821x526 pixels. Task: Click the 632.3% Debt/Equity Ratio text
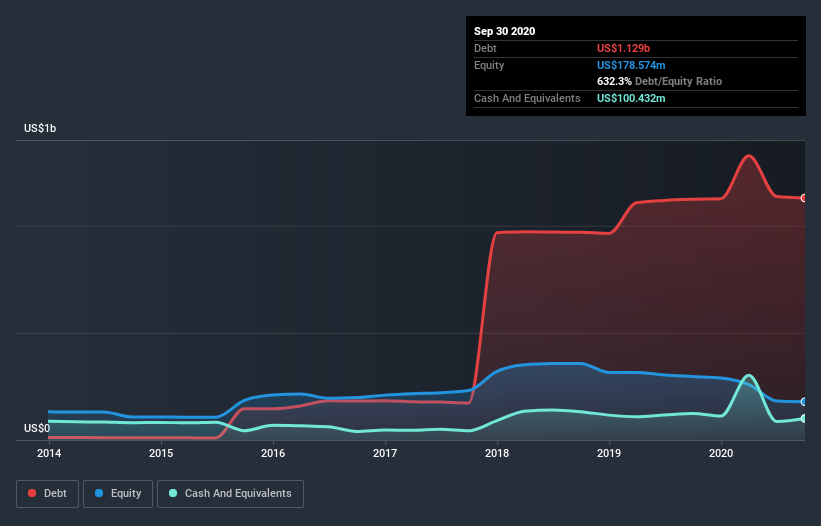(x=659, y=81)
